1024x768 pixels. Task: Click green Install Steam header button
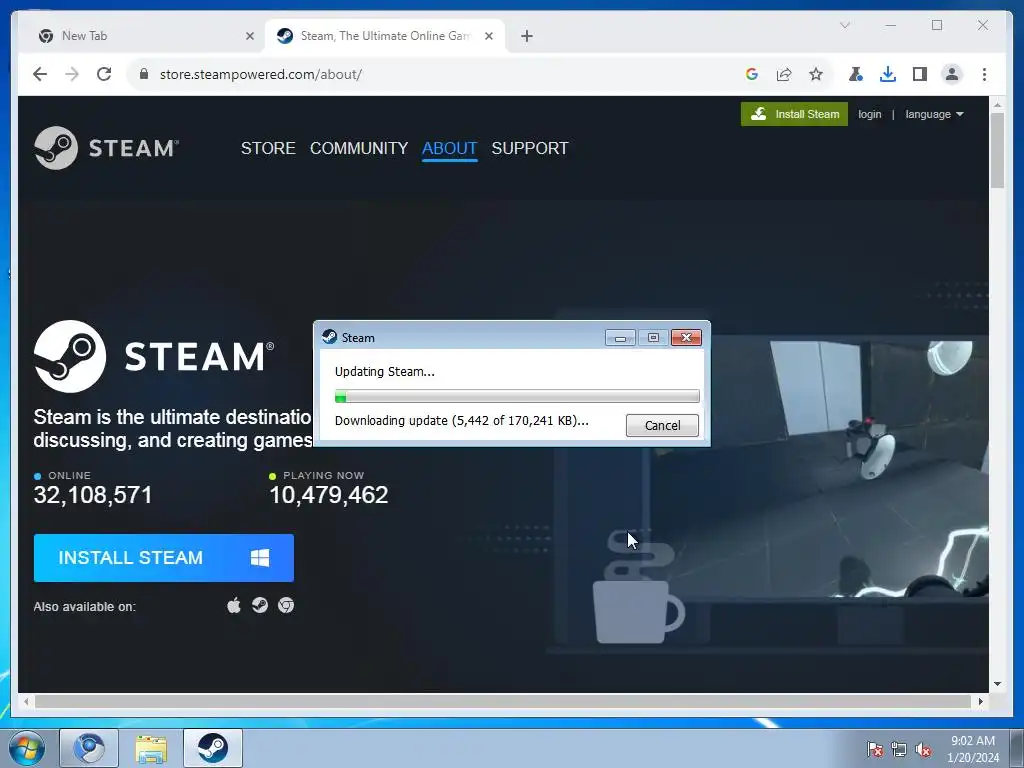pos(794,114)
